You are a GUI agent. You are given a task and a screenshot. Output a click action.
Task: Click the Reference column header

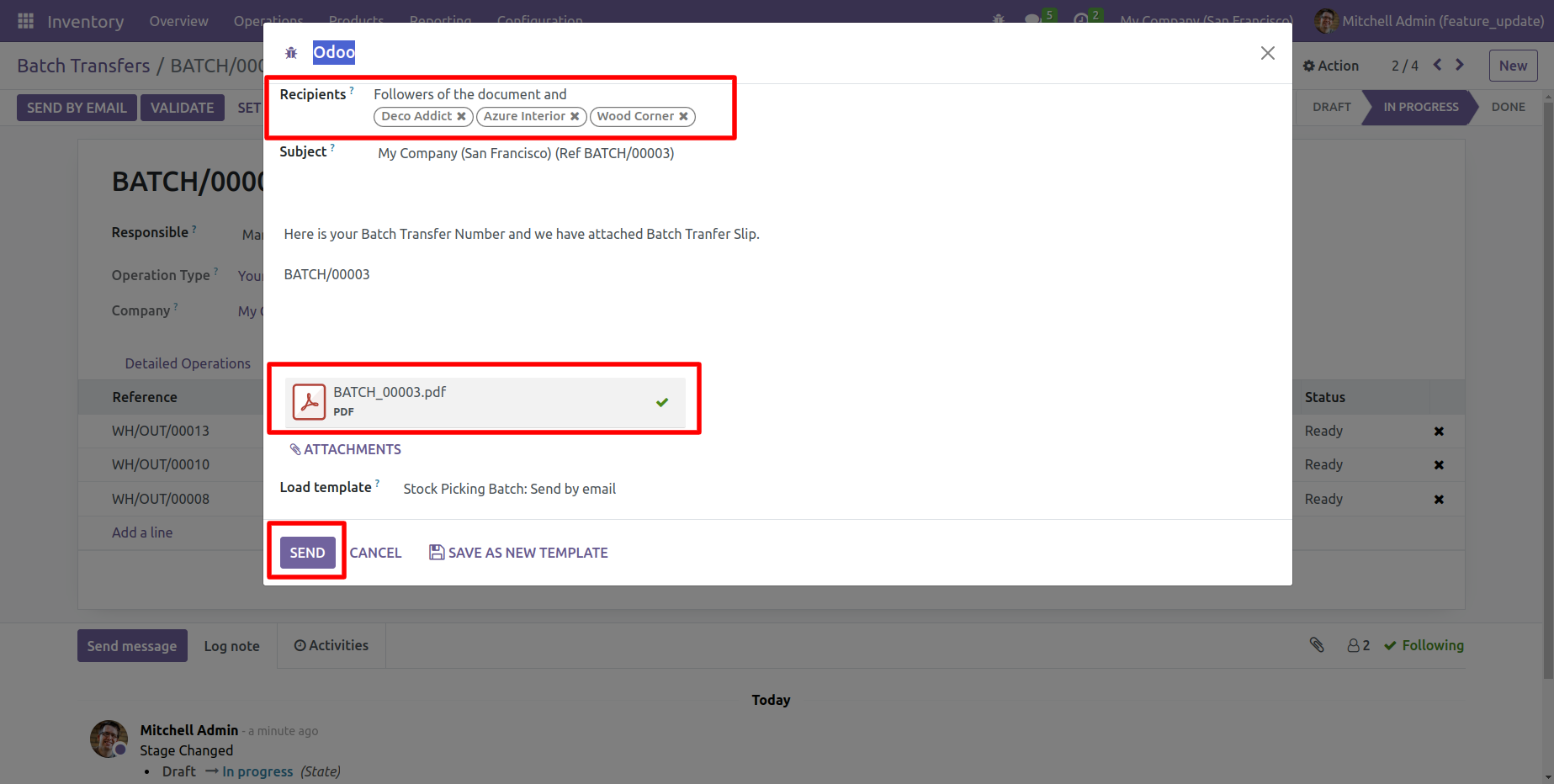point(145,397)
